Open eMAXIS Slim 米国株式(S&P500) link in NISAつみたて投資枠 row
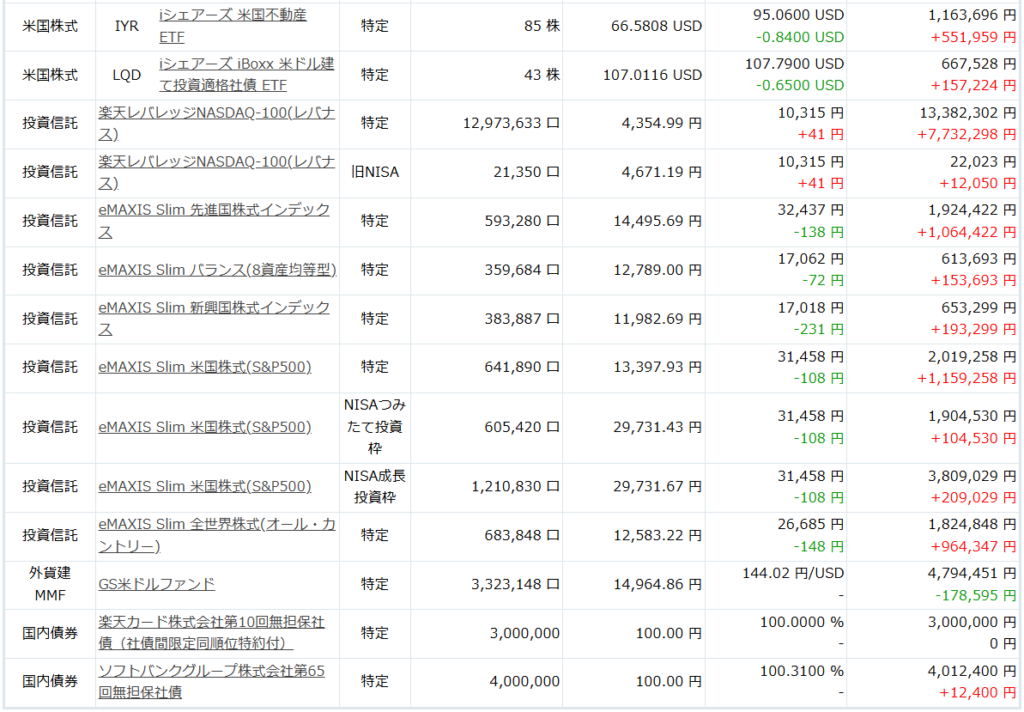 (x=205, y=427)
